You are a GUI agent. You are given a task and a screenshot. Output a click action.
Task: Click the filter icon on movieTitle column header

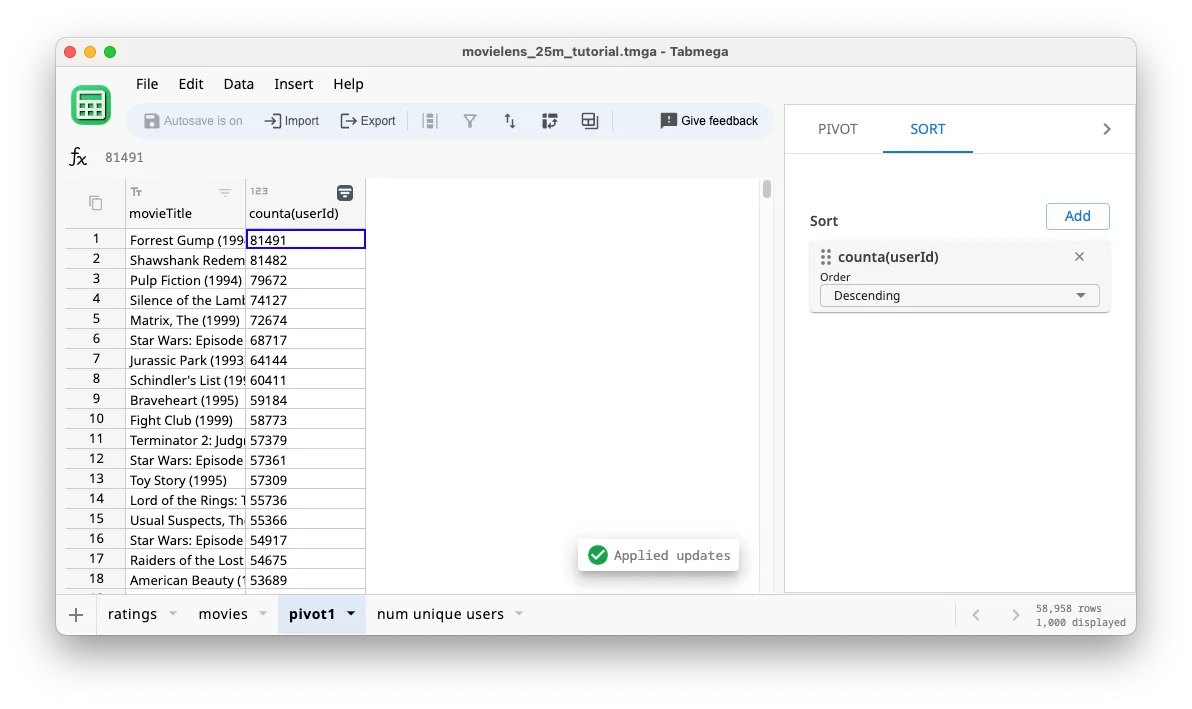point(225,192)
